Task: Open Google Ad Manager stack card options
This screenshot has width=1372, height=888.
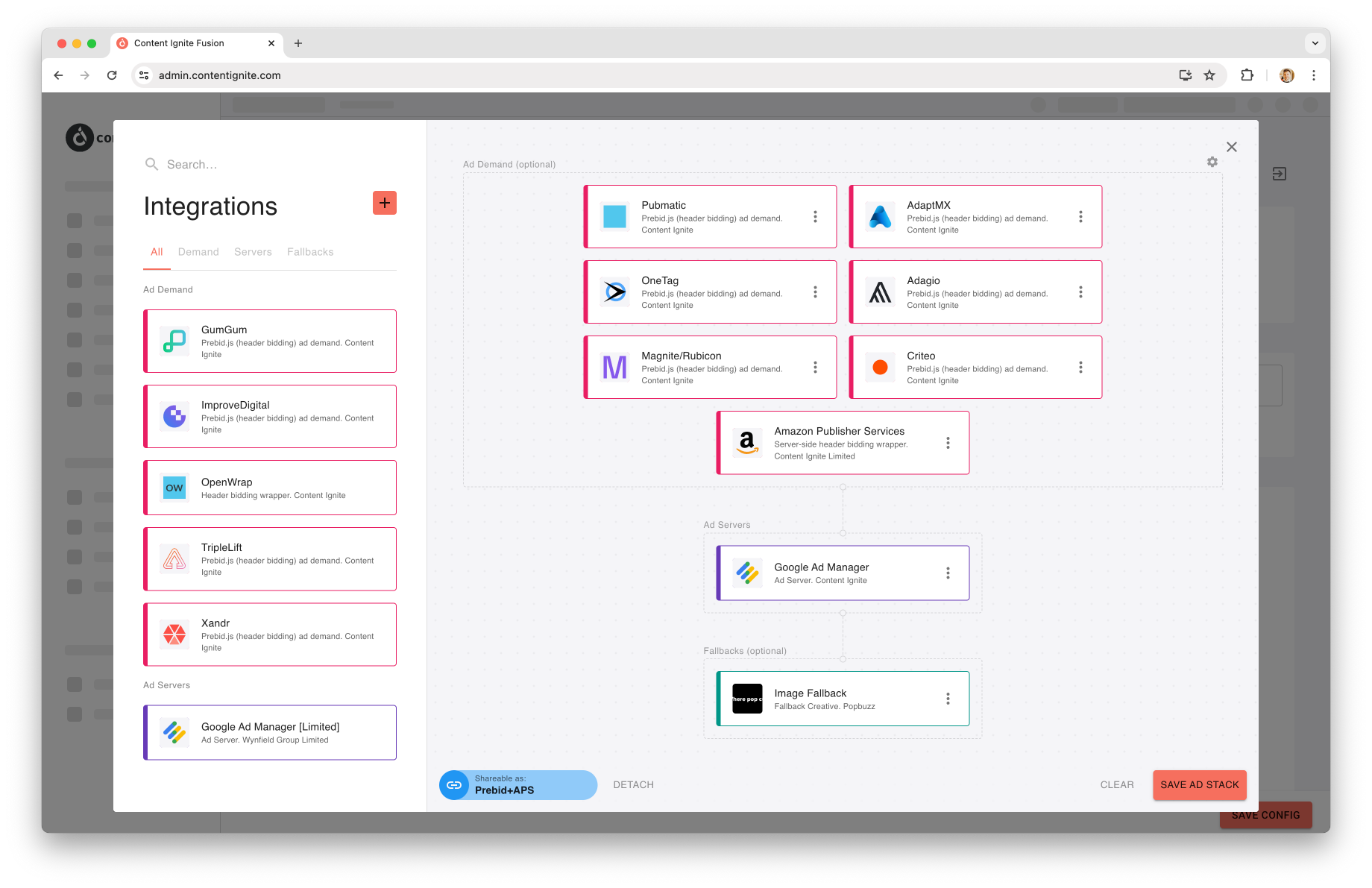Action: (x=948, y=573)
